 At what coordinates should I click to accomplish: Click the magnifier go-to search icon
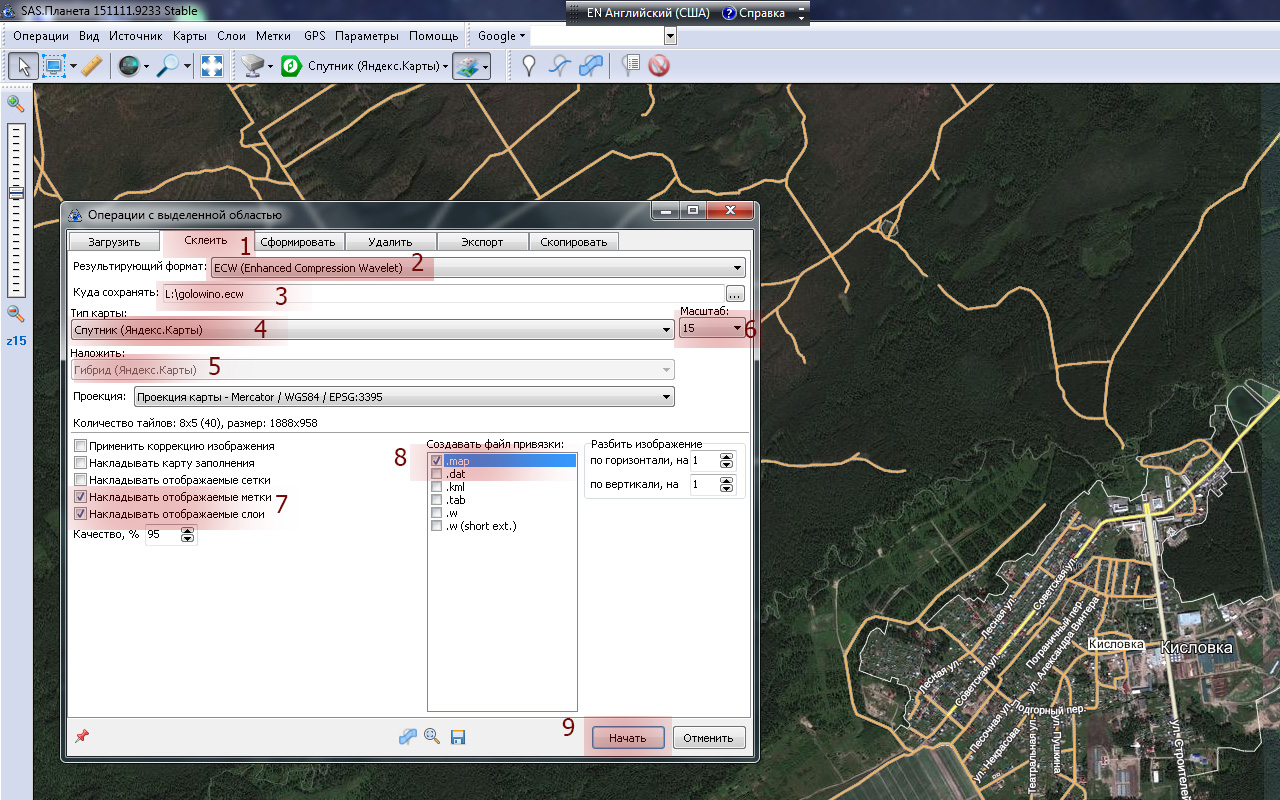tap(168, 66)
